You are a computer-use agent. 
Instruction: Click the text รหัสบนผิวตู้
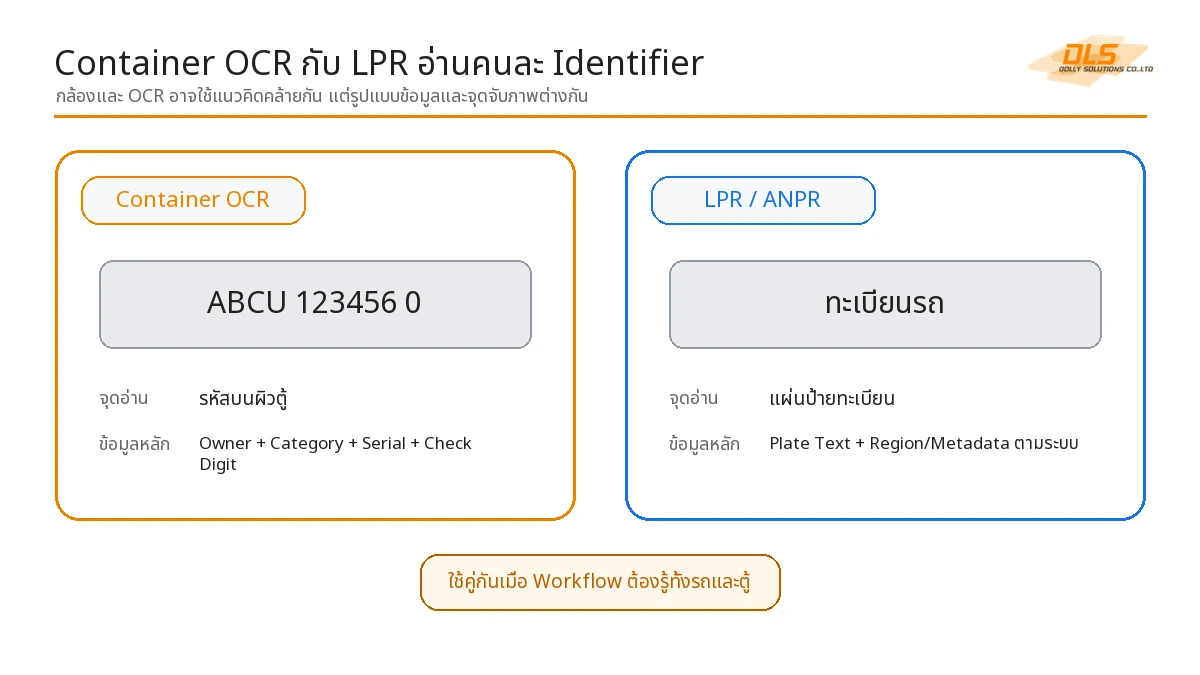click(x=244, y=398)
